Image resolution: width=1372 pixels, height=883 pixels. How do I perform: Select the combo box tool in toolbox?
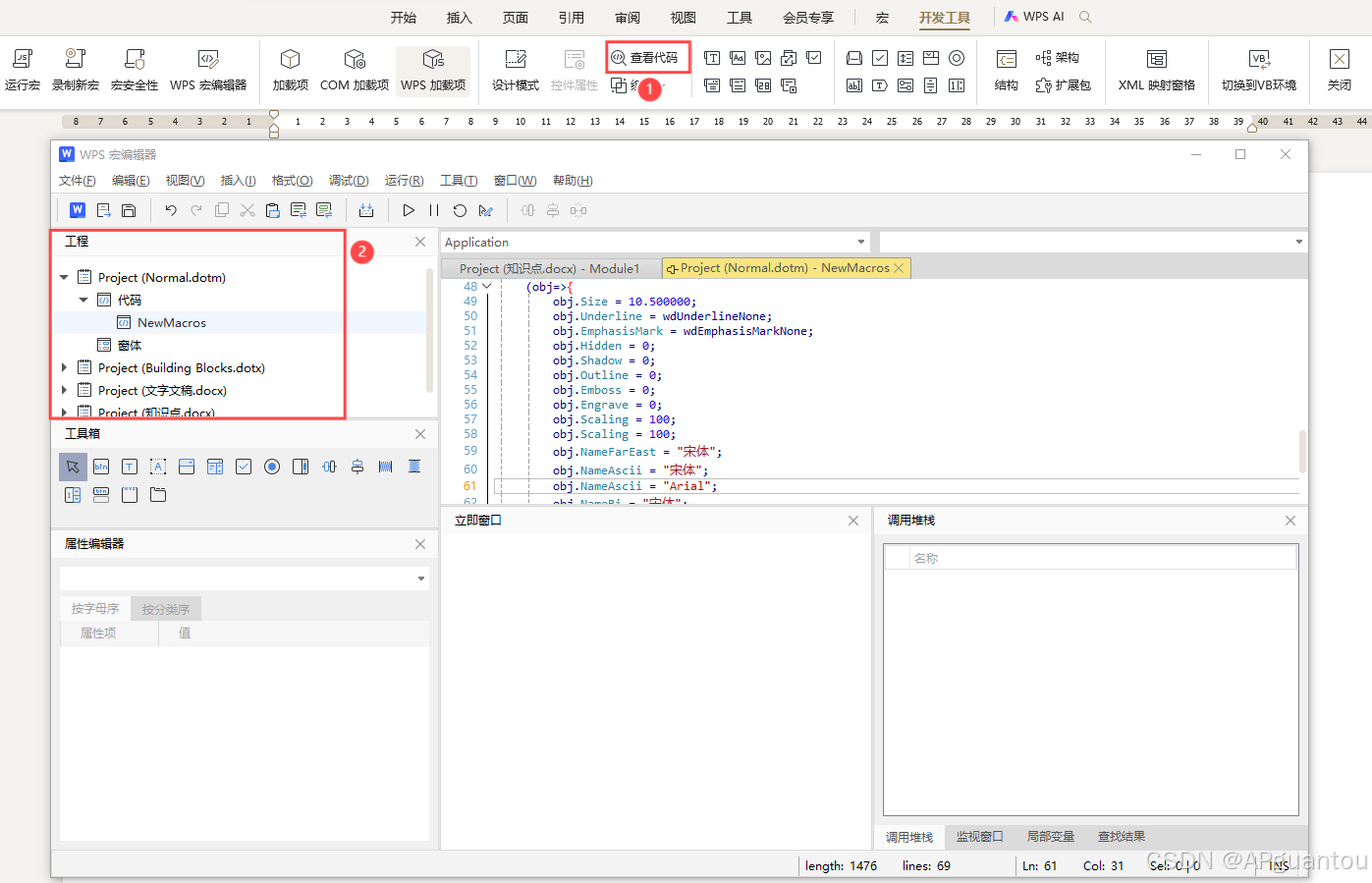click(187, 467)
